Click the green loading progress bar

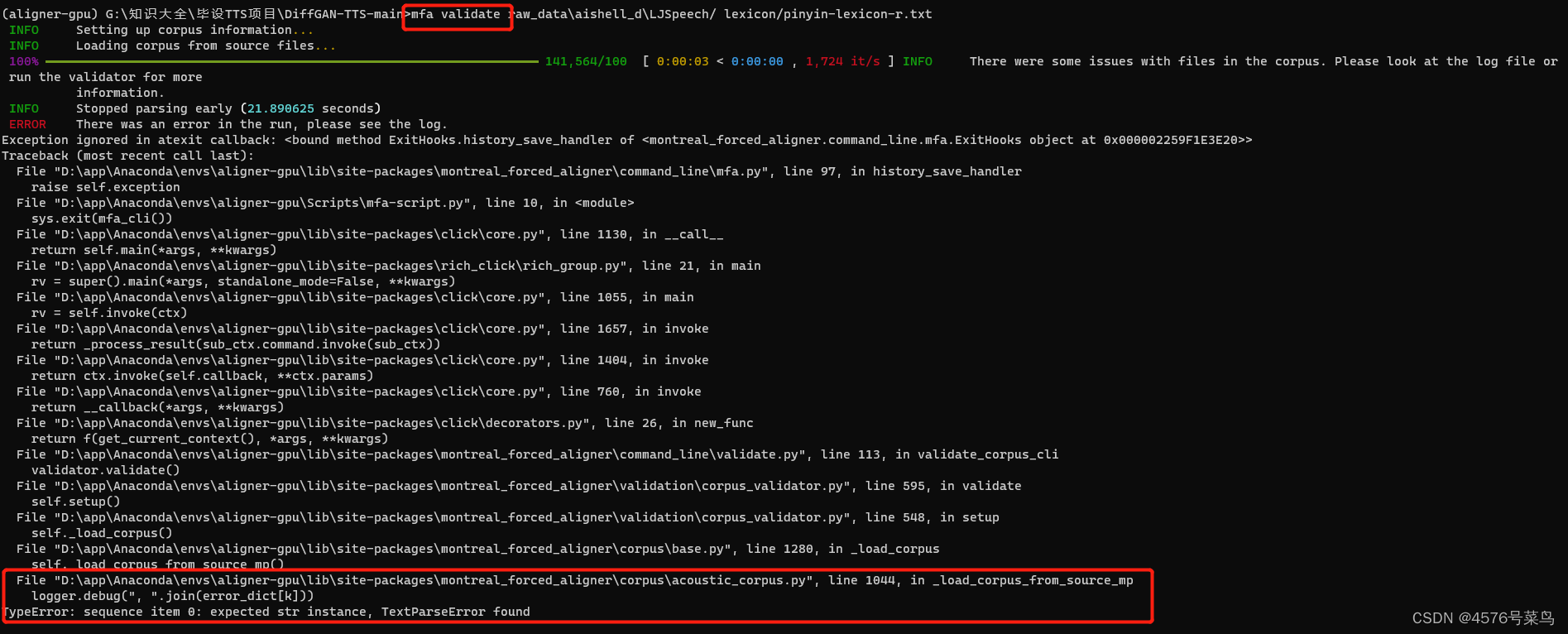[292, 61]
